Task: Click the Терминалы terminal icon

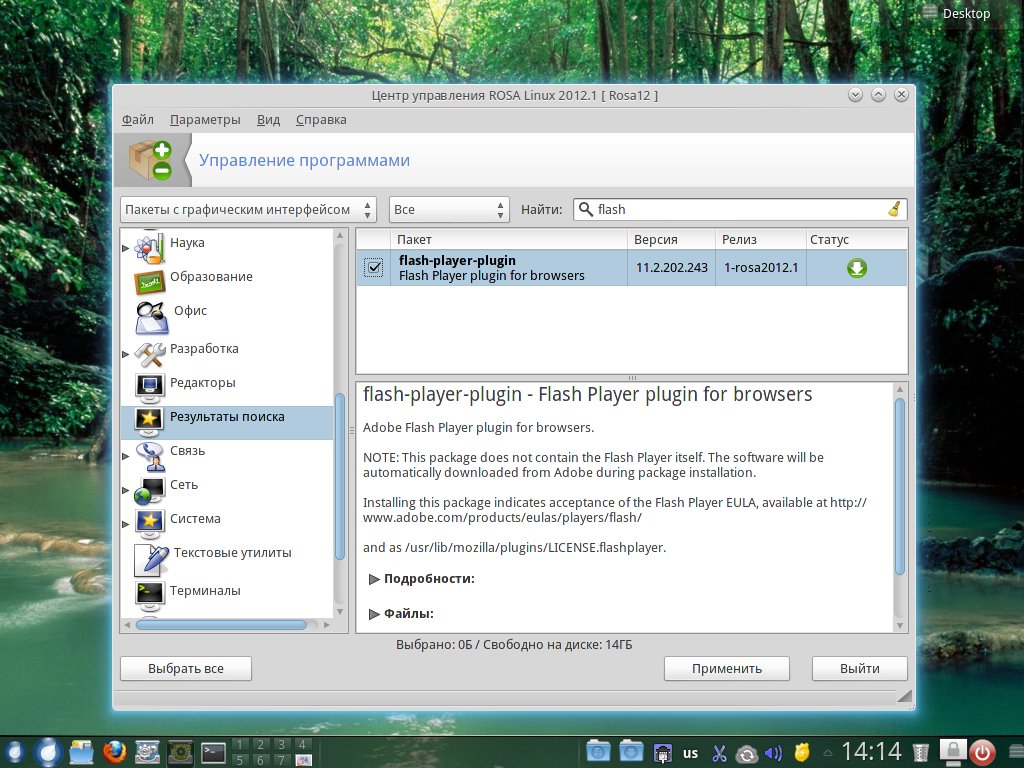Action: tap(149, 594)
